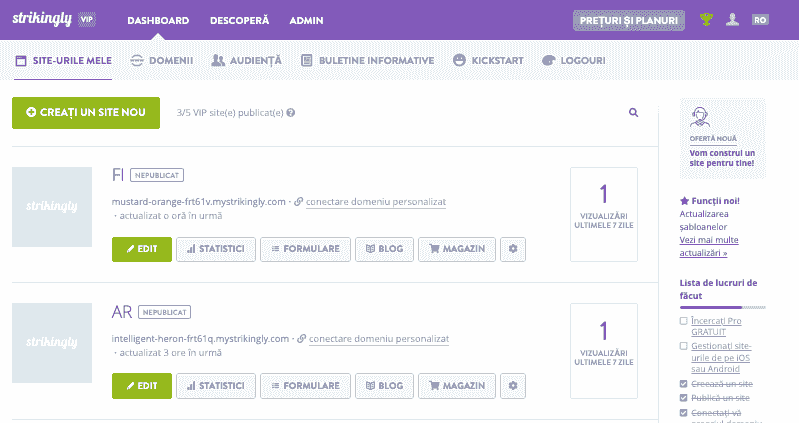Edit the FI site
Viewport: 799px width, 423px height.
point(142,249)
